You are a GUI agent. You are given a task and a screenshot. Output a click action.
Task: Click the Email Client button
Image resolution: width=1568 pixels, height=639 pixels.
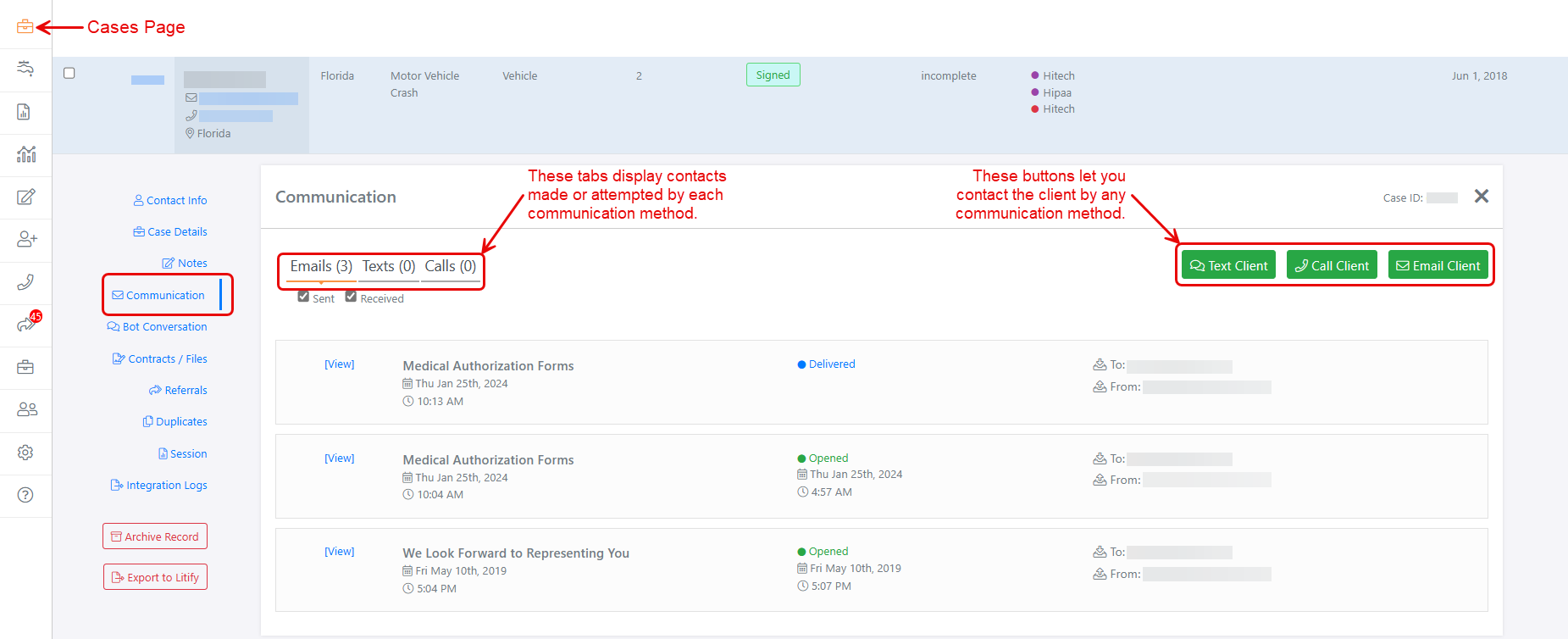click(x=1438, y=265)
